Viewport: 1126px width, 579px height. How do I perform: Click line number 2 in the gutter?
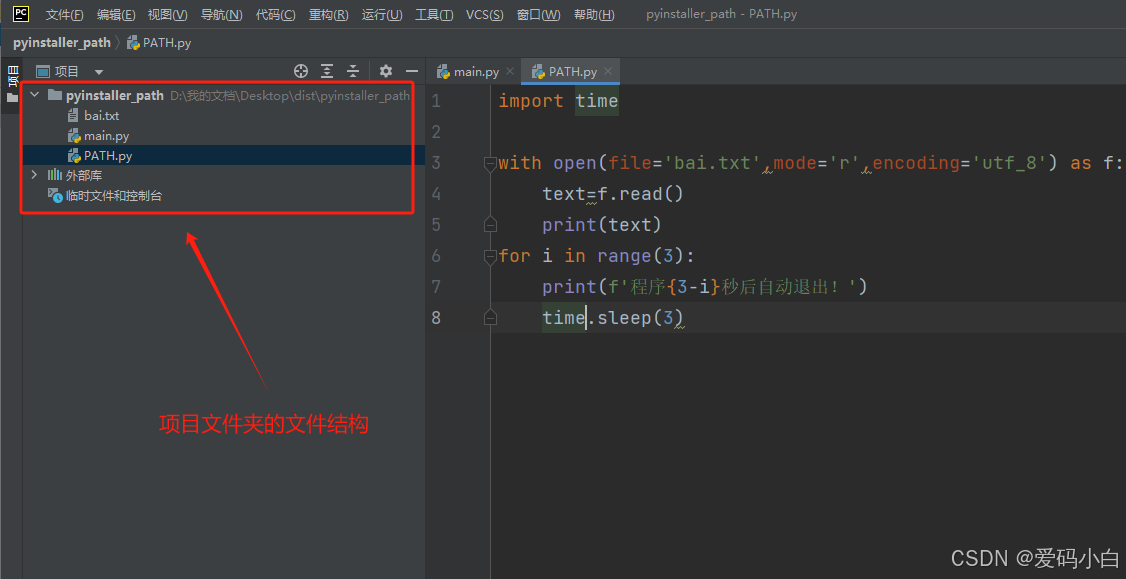pos(436,132)
